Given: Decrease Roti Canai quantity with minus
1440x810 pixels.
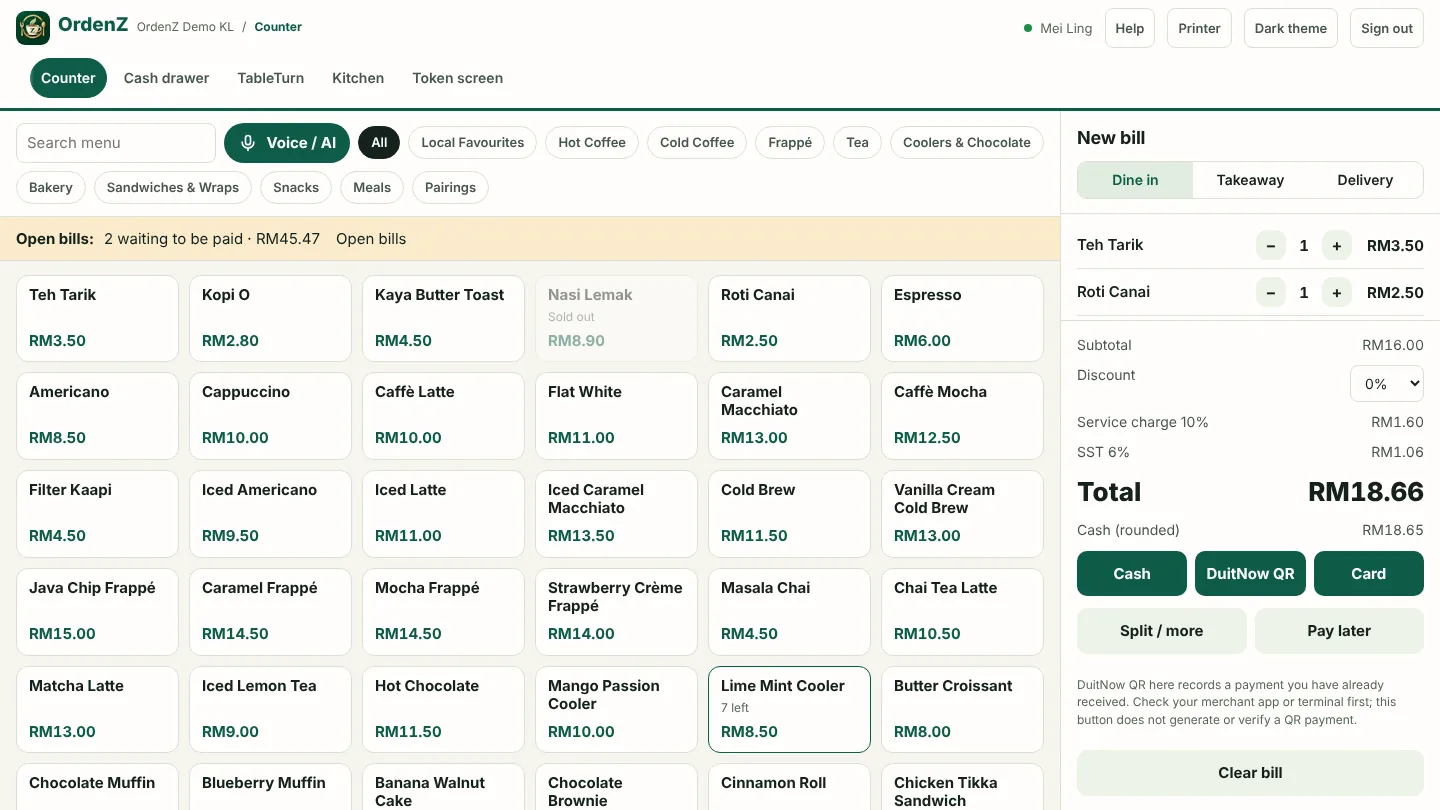Looking at the screenshot, I should pyautogui.click(x=1271, y=292).
